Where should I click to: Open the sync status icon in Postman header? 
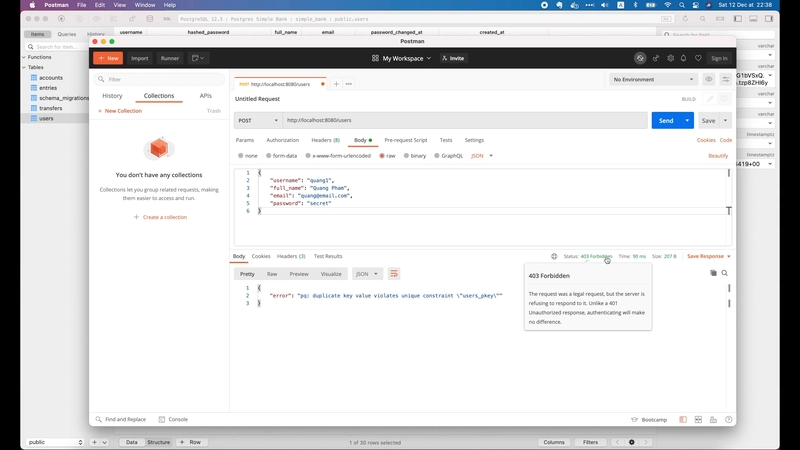click(640, 58)
